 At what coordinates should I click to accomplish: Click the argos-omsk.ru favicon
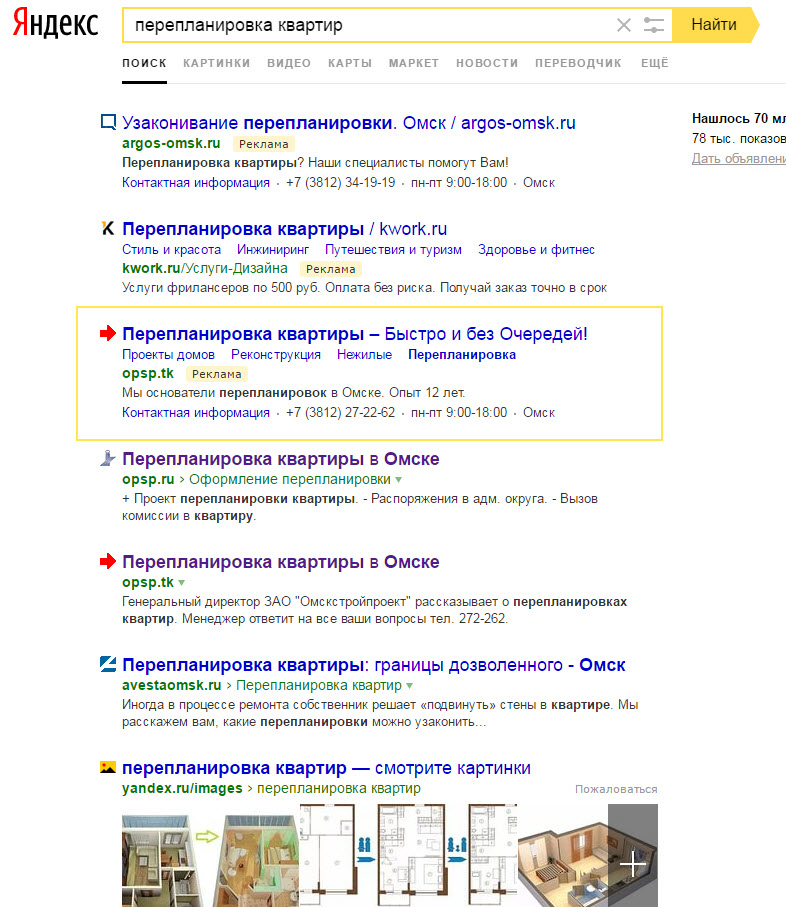108,122
